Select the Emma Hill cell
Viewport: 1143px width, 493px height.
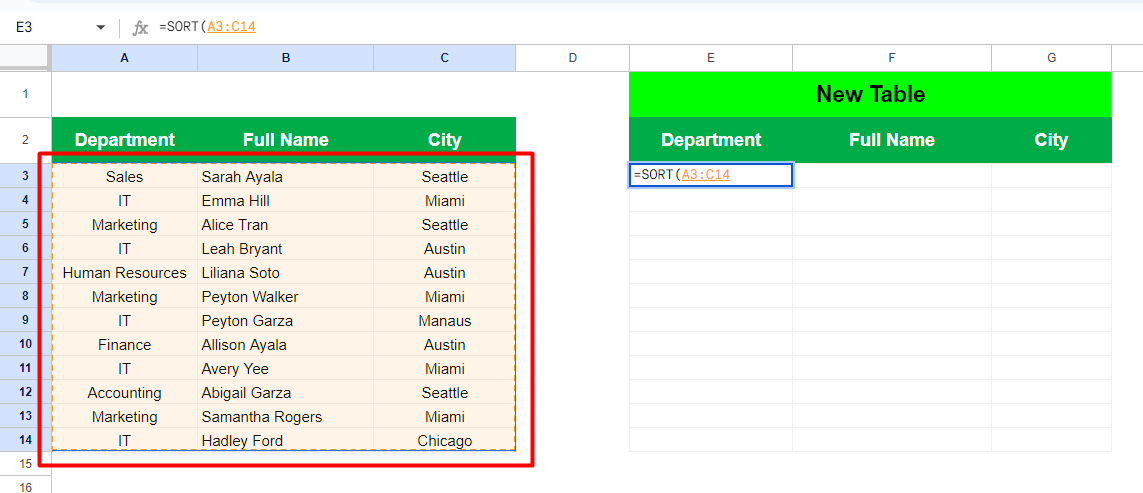(286, 201)
